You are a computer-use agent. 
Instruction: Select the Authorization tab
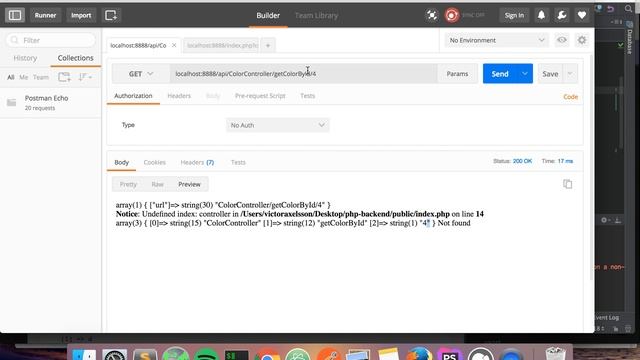pos(133,96)
